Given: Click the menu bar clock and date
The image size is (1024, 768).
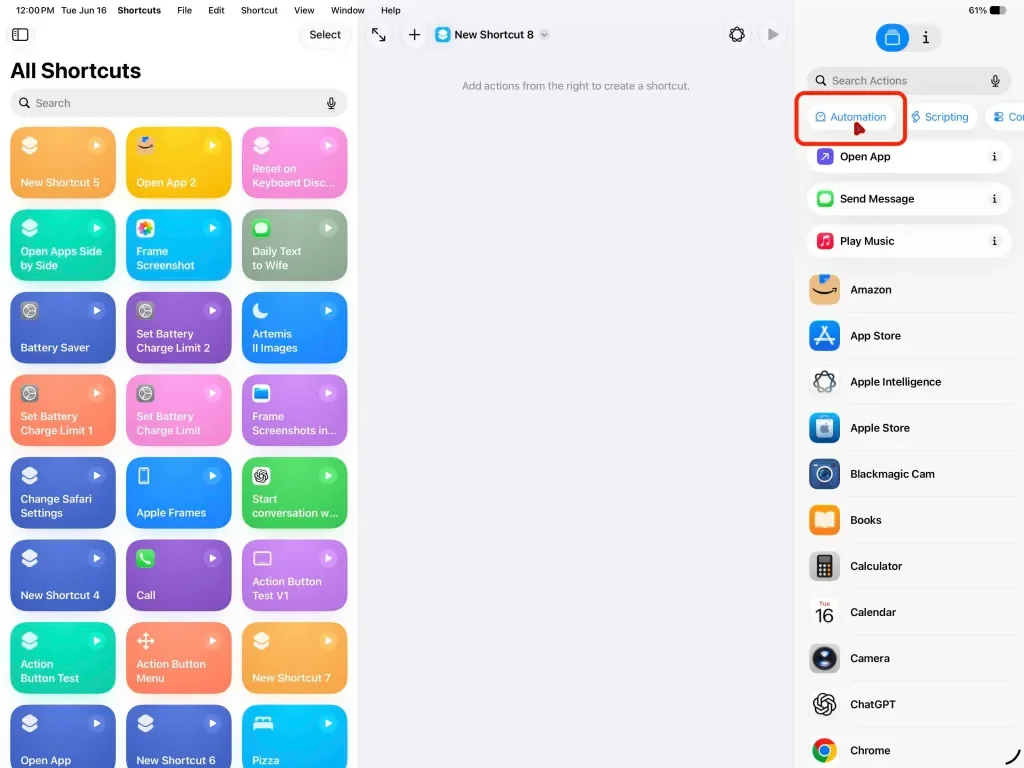Looking at the screenshot, I should (61, 10).
